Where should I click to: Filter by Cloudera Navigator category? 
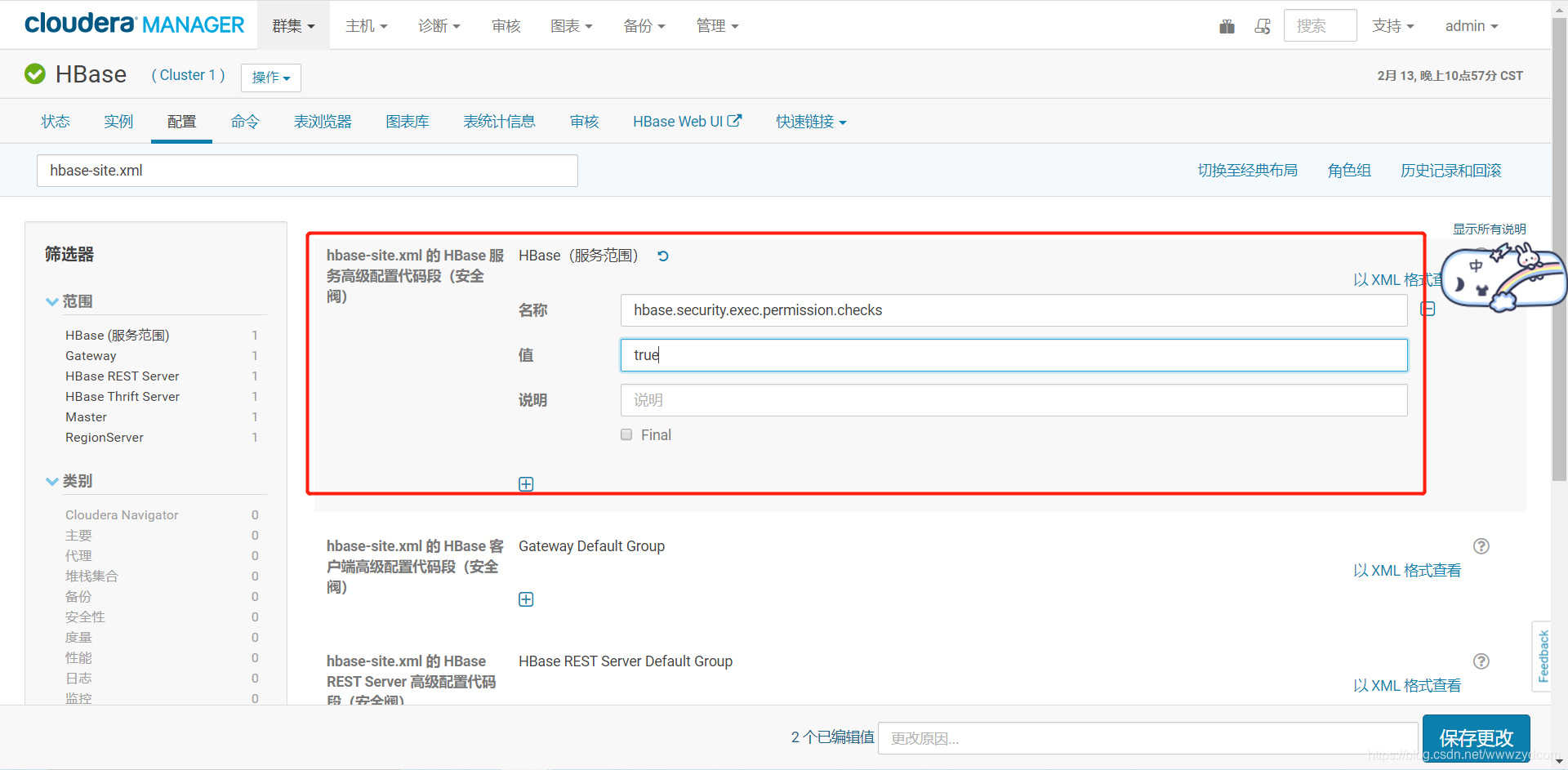tap(122, 514)
